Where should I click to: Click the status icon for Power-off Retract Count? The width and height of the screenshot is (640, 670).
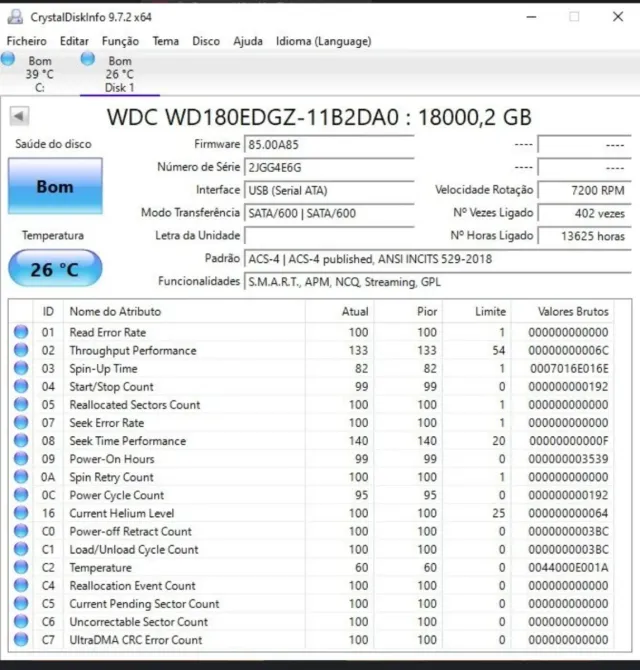[x=21, y=531]
